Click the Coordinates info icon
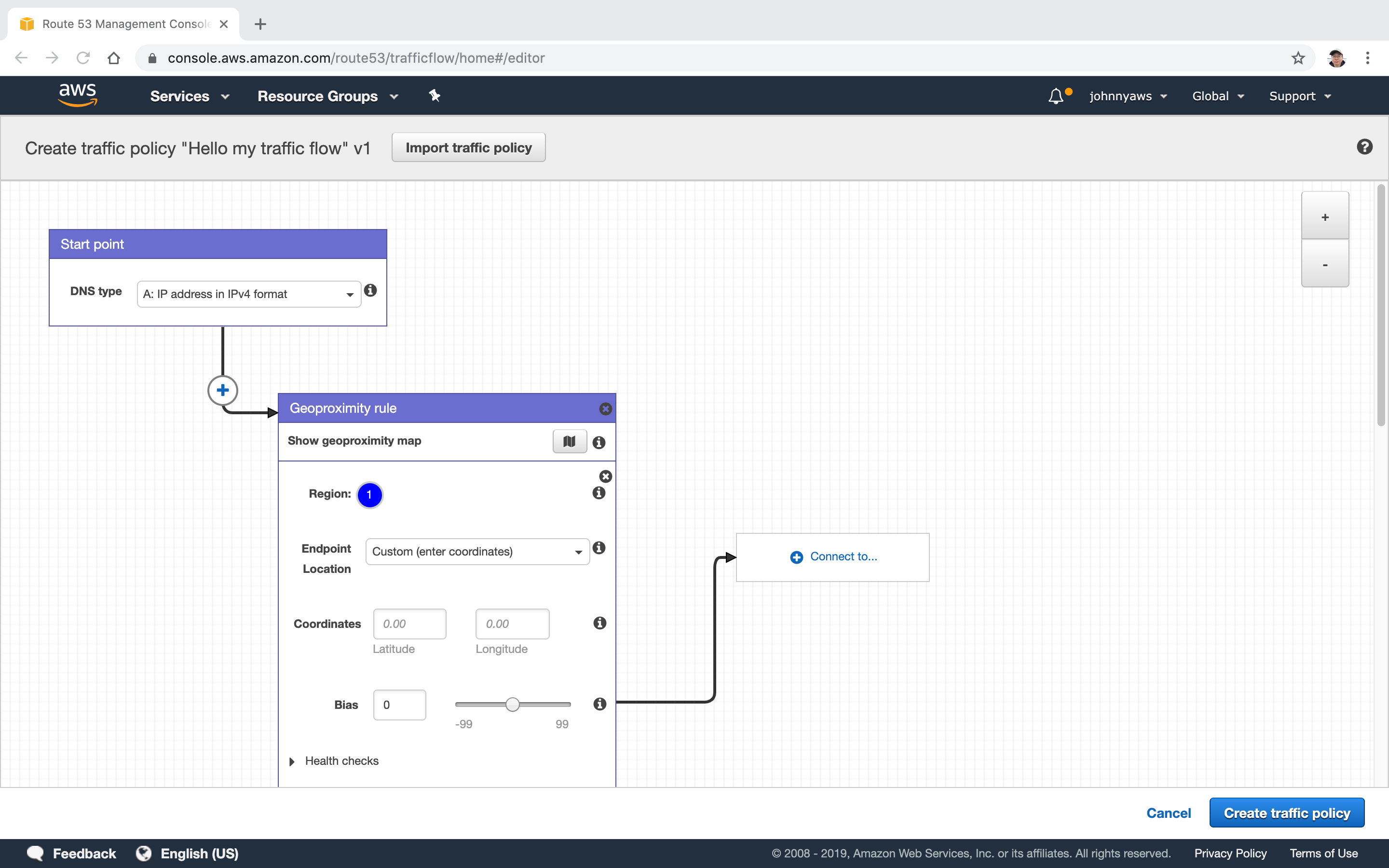This screenshot has width=1389, height=868. pyautogui.click(x=599, y=623)
